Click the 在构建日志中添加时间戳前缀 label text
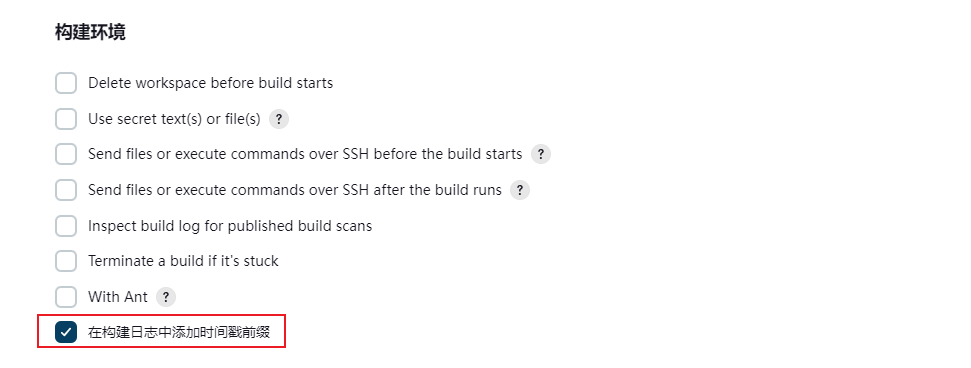 179,333
